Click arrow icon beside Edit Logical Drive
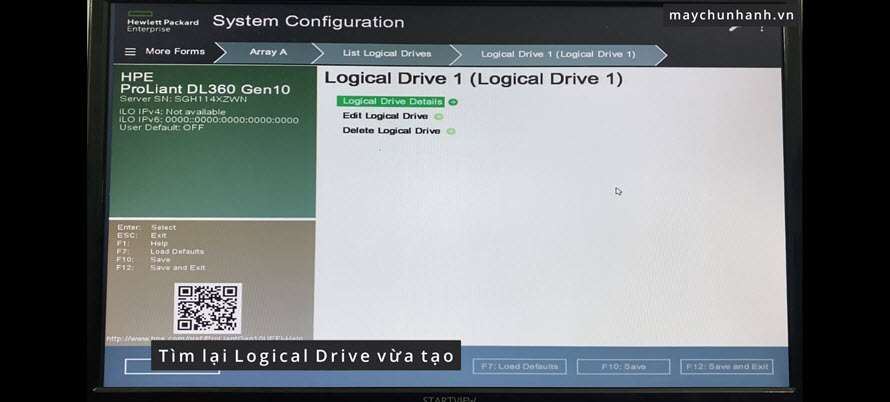 (438, 116)
